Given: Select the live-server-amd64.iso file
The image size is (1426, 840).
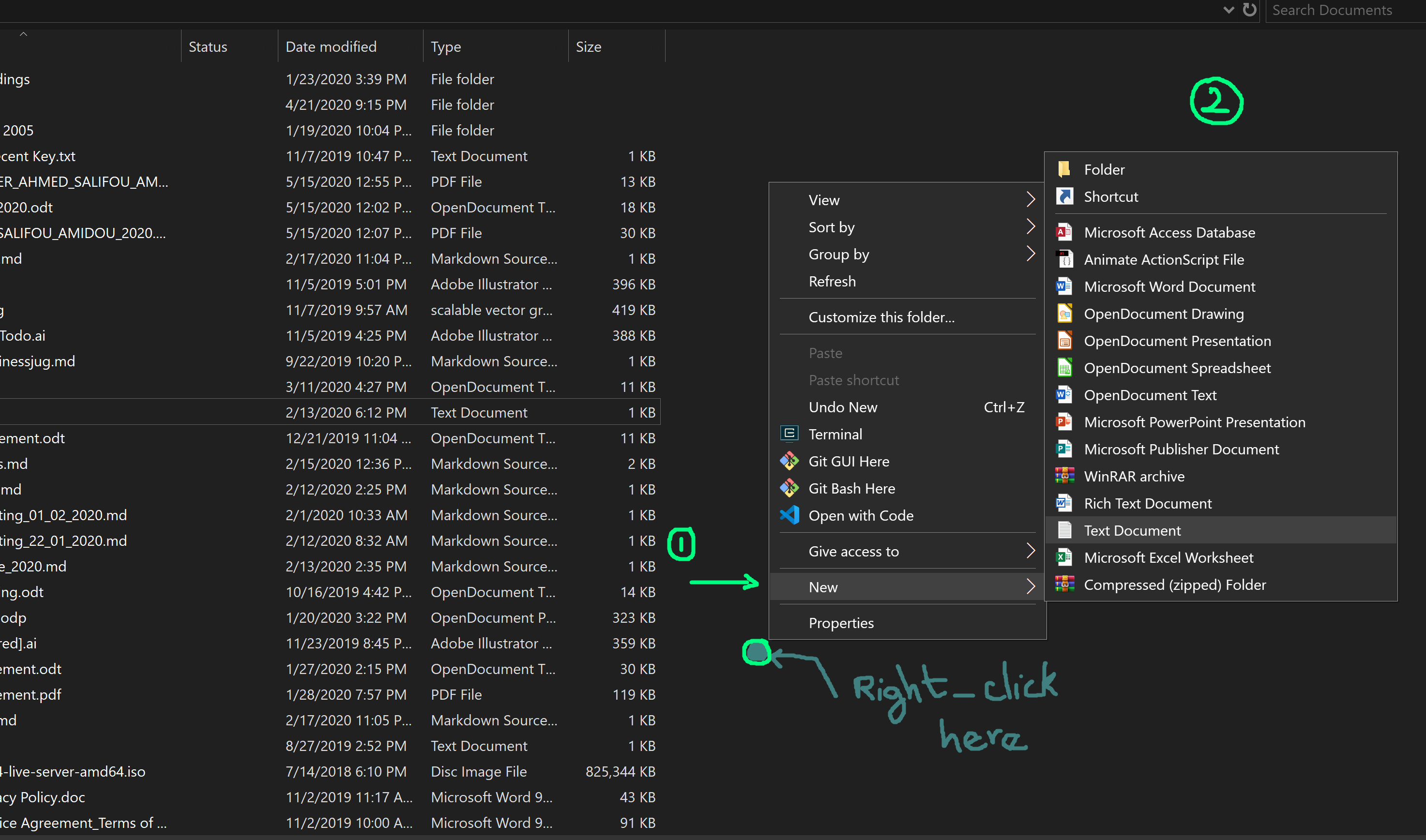Looking at the screenshot, I should click(x=330, y=771).
